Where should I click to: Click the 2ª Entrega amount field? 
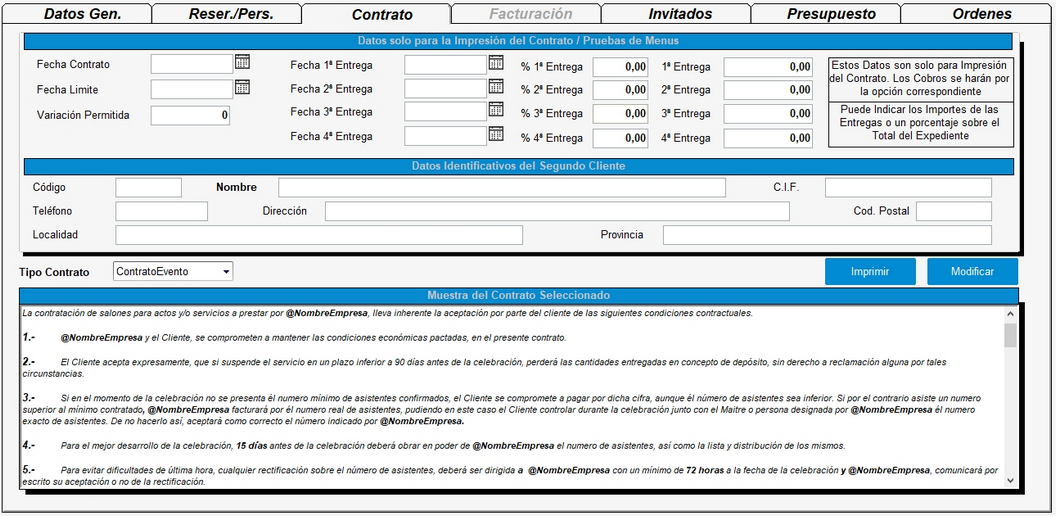[768, 90]
